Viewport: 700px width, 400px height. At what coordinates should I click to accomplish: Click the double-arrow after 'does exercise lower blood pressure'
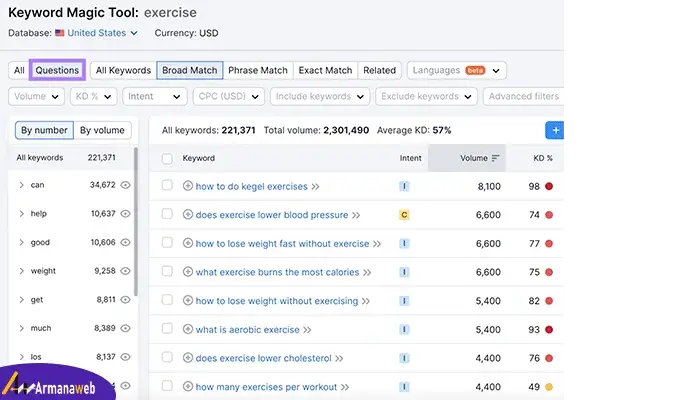click(356, 215)
